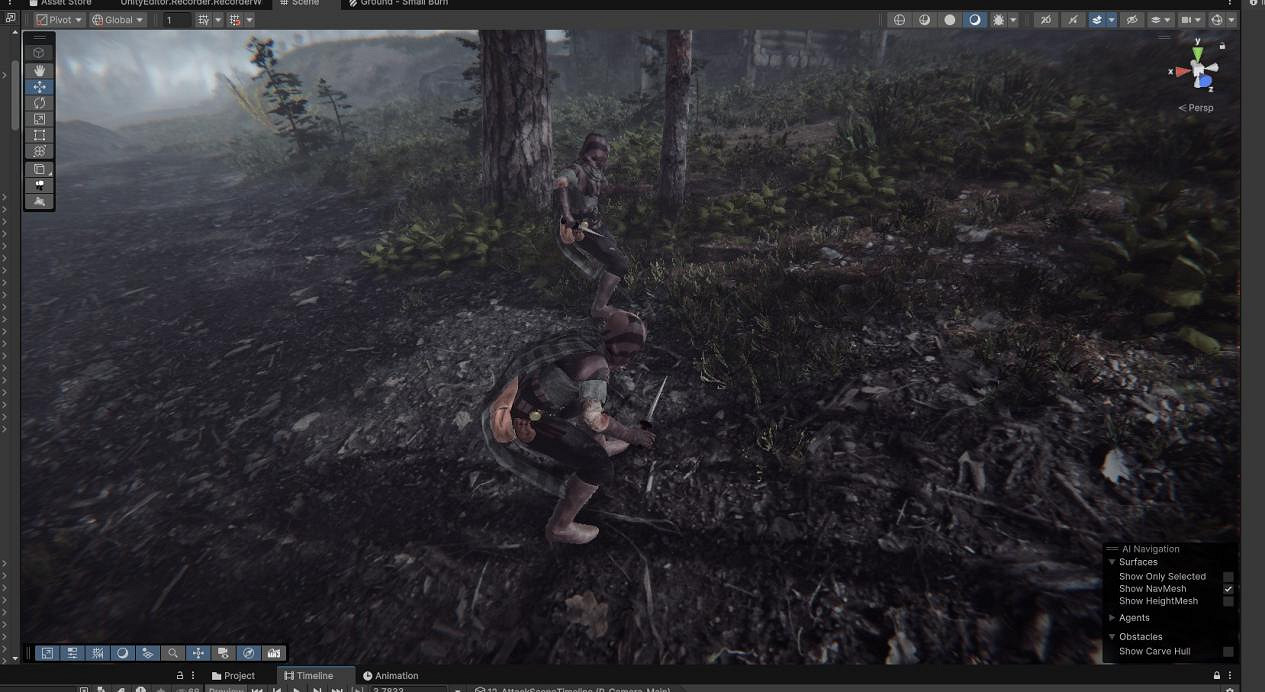This screenshot has width=1265, height=692.
Task: Open the Global coordinate dropdown
Action: pyautogui.click(x=118, y=20)
